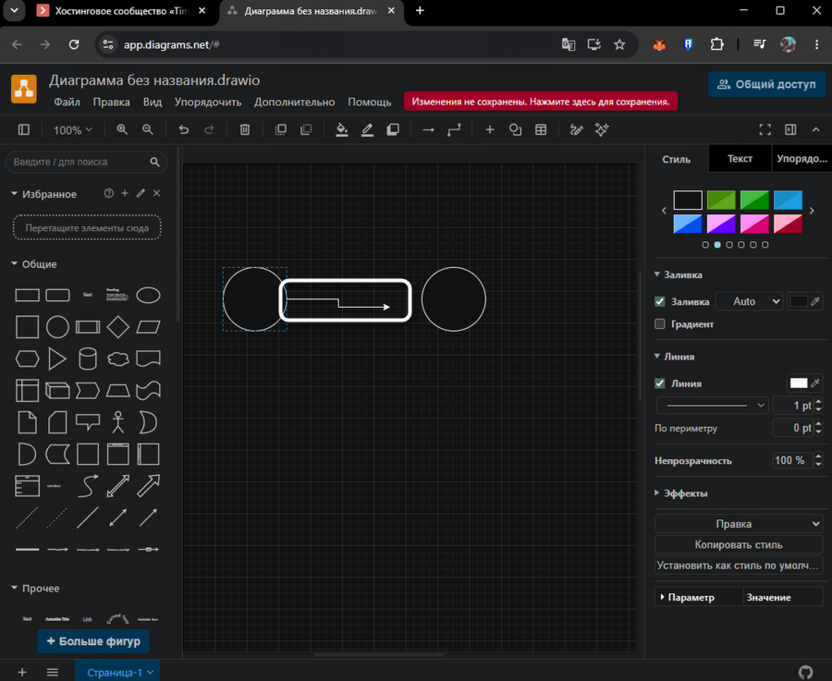This screenshot has width=832, height=681.
Task: Pick the Ellipse shape in Общие
Action: 148,295
